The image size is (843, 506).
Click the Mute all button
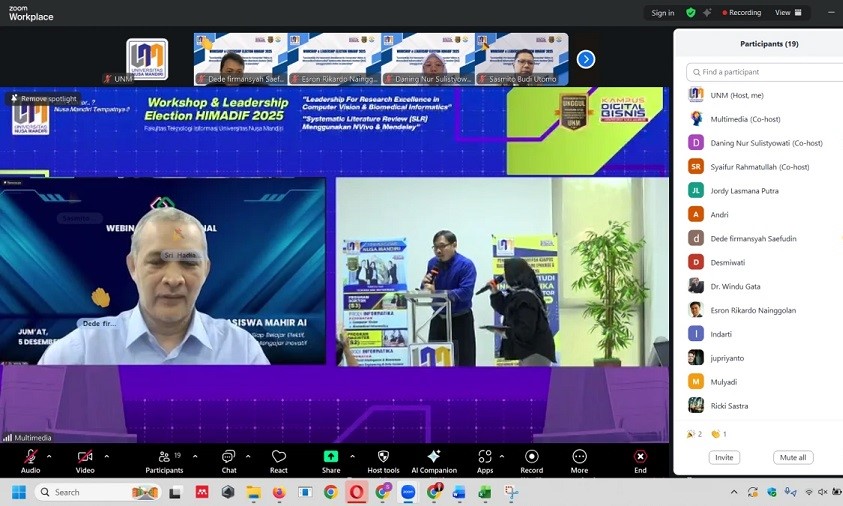pyautogui.click(x=793, y=457)
